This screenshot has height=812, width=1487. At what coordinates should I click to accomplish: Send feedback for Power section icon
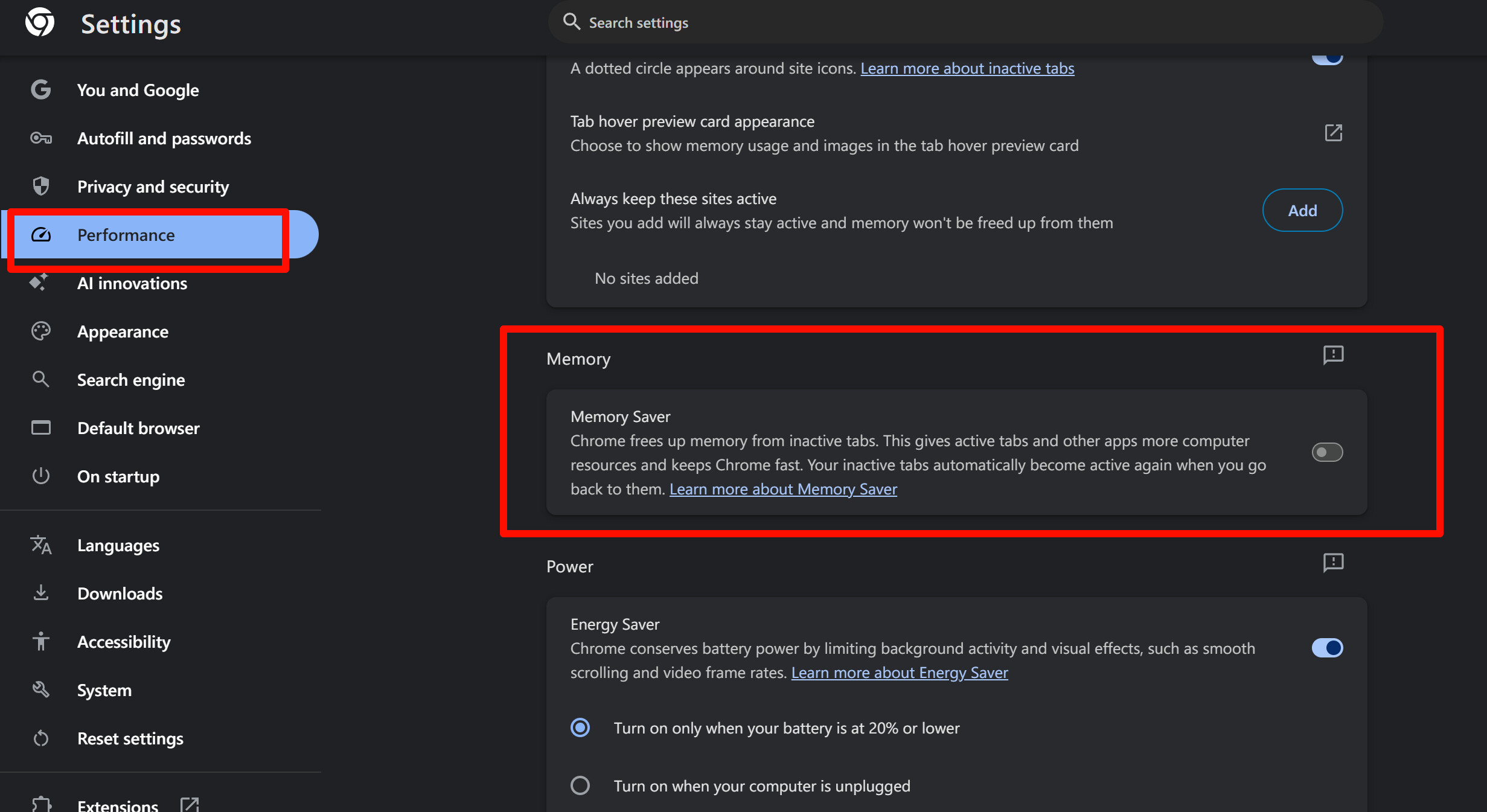pos(1333,563)
